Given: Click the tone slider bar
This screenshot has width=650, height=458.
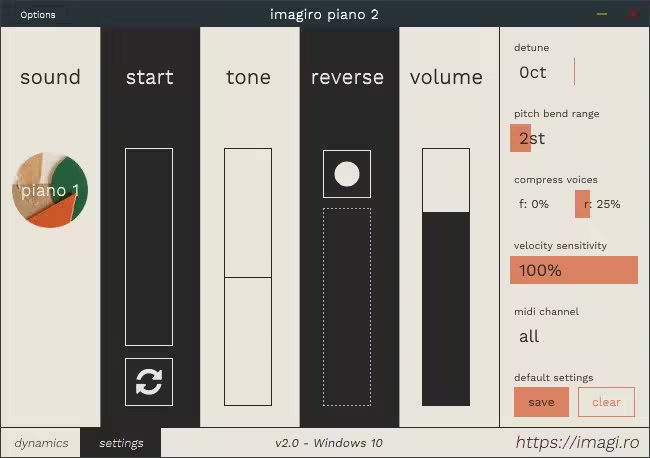Looking at the screenshot, I should pos(248,277).
